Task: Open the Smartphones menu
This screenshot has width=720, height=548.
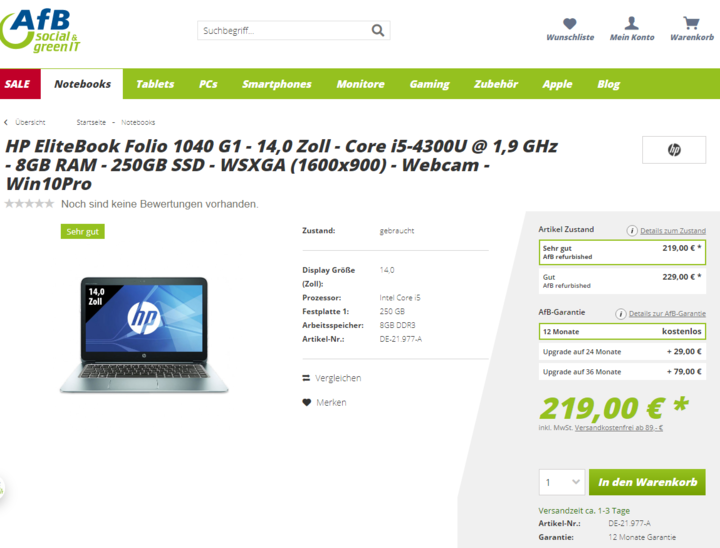Action: (276, 84)
